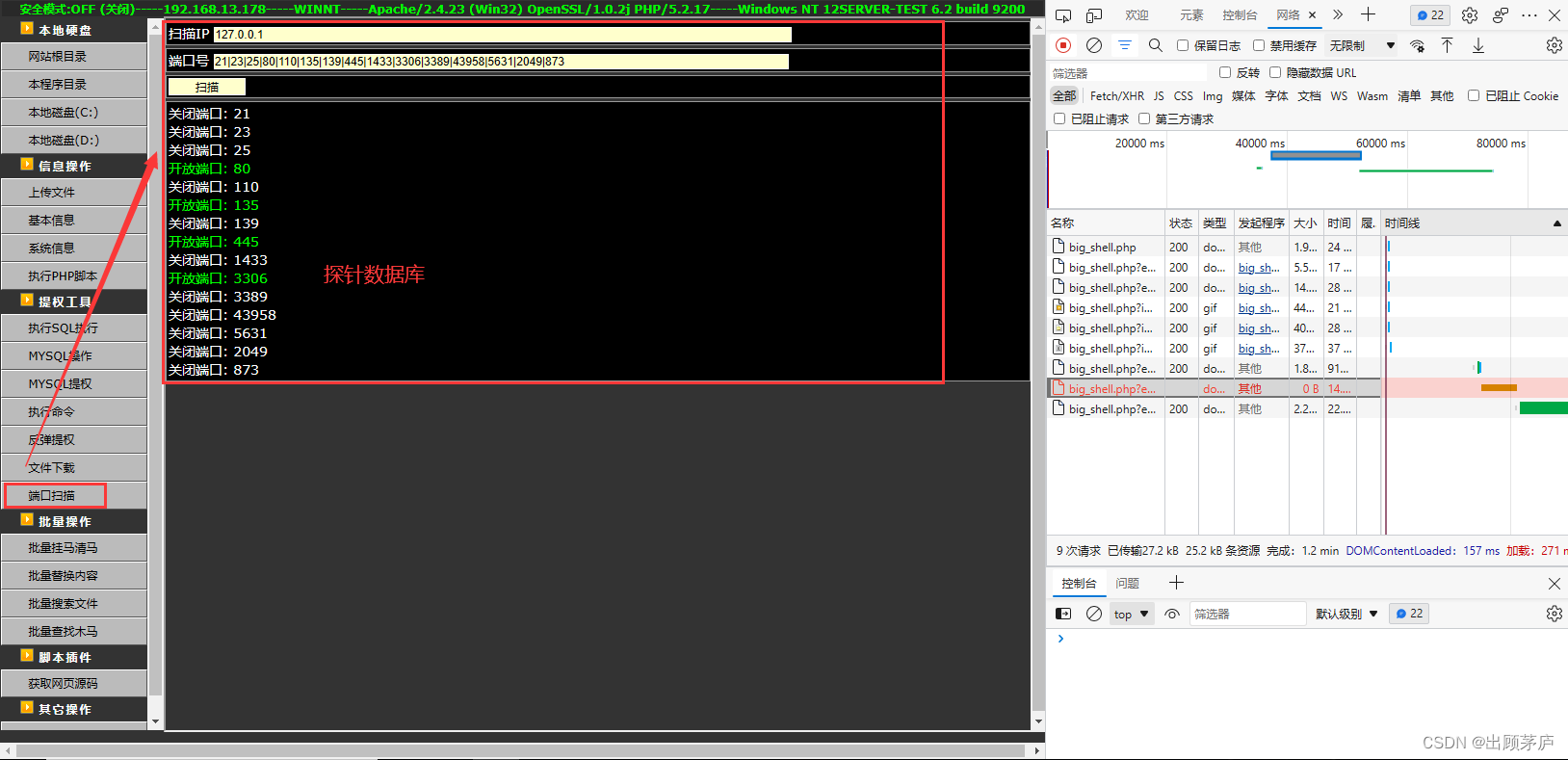Open 获取网页源码 sidebar item
Viewport: 1568px width, 760px height.
point(73,684)
